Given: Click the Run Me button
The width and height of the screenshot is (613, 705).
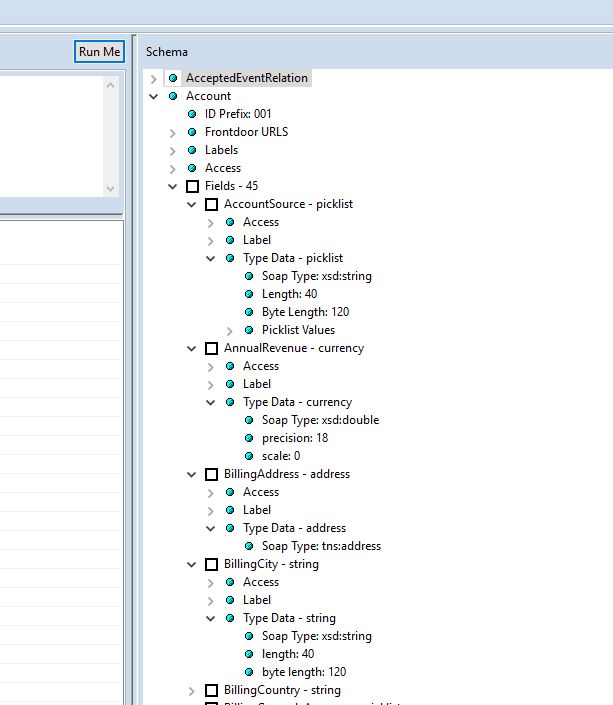Looking at the screenshot, I should tap(99, 52).
